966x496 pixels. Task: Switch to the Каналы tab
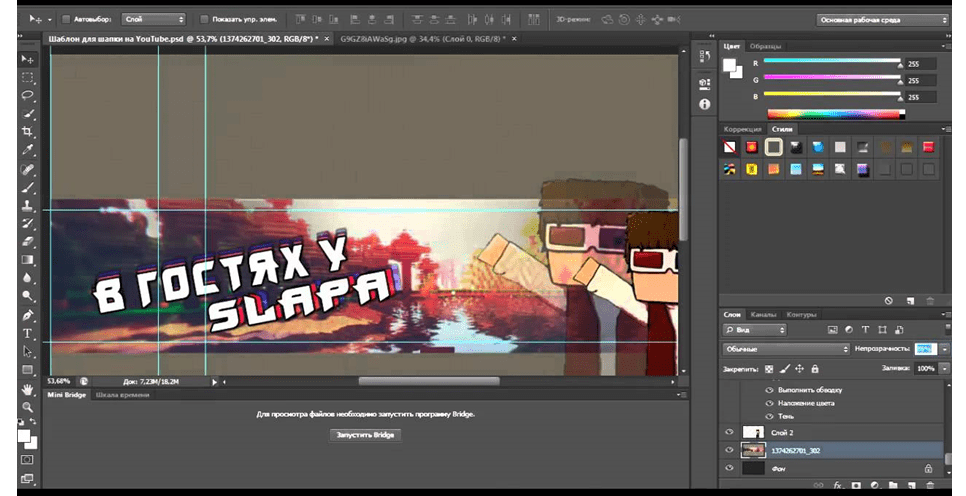pyautogui.click(x=763, y=315)
